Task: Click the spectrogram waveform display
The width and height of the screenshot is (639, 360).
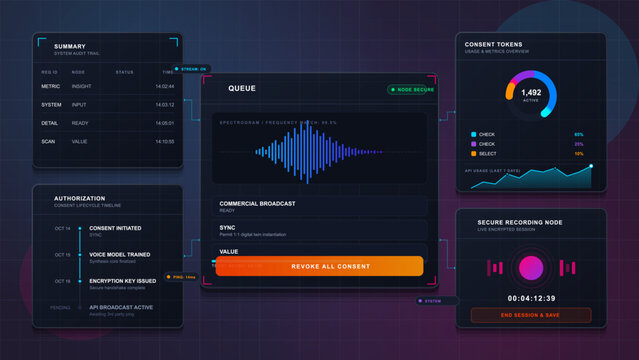Action: coord(320,148)
